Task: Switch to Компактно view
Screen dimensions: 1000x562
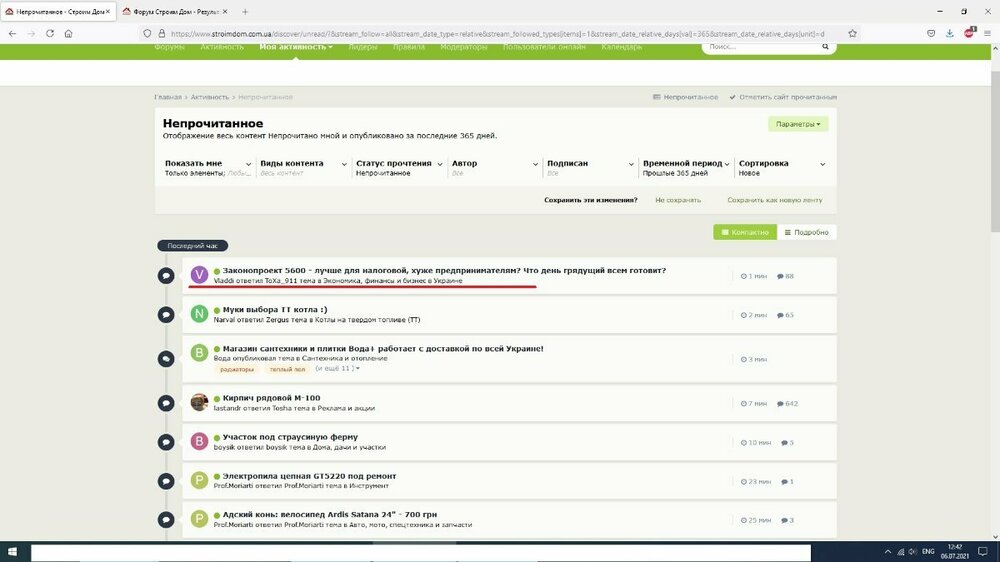Action: (x=745, y=232)
